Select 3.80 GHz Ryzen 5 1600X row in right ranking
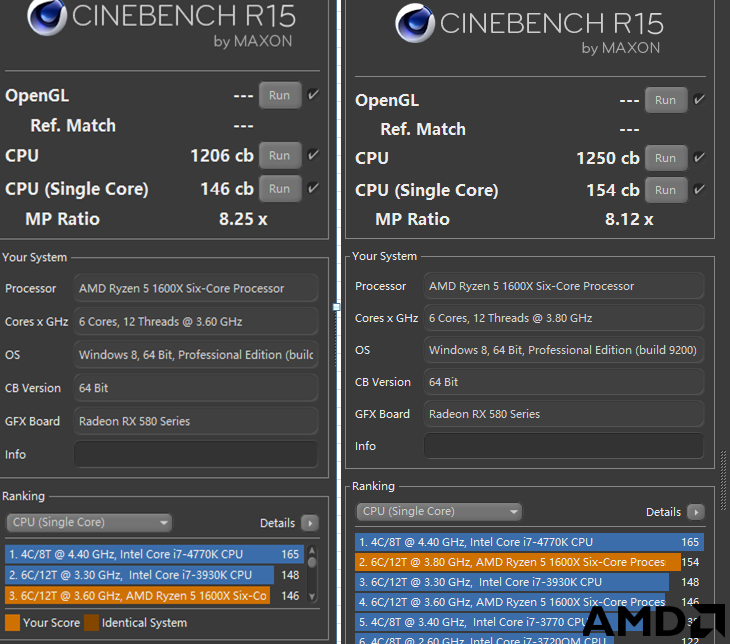 coord(529,562)
